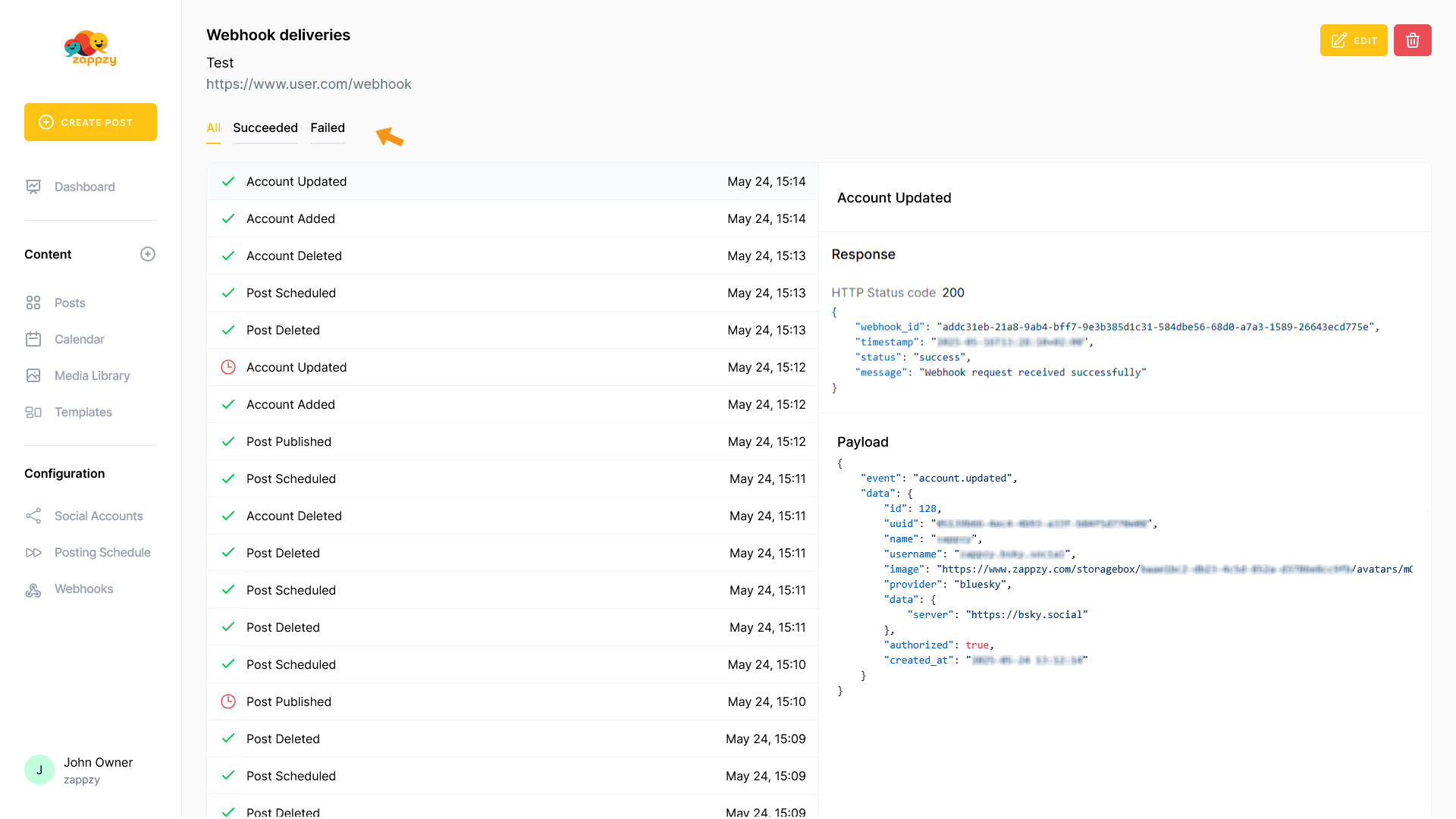The image size is (1456, 819).
Task: Open John Owner profile avatar
Action: (x=39, y=770)
